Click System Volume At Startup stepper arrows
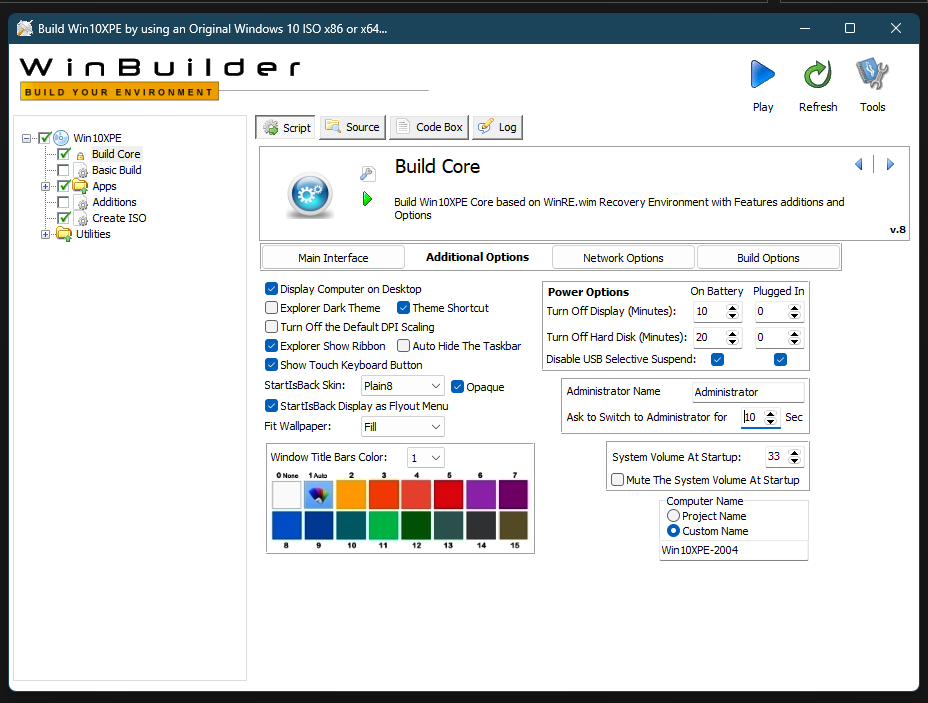928x703 pixels. (x=795, y=457)
